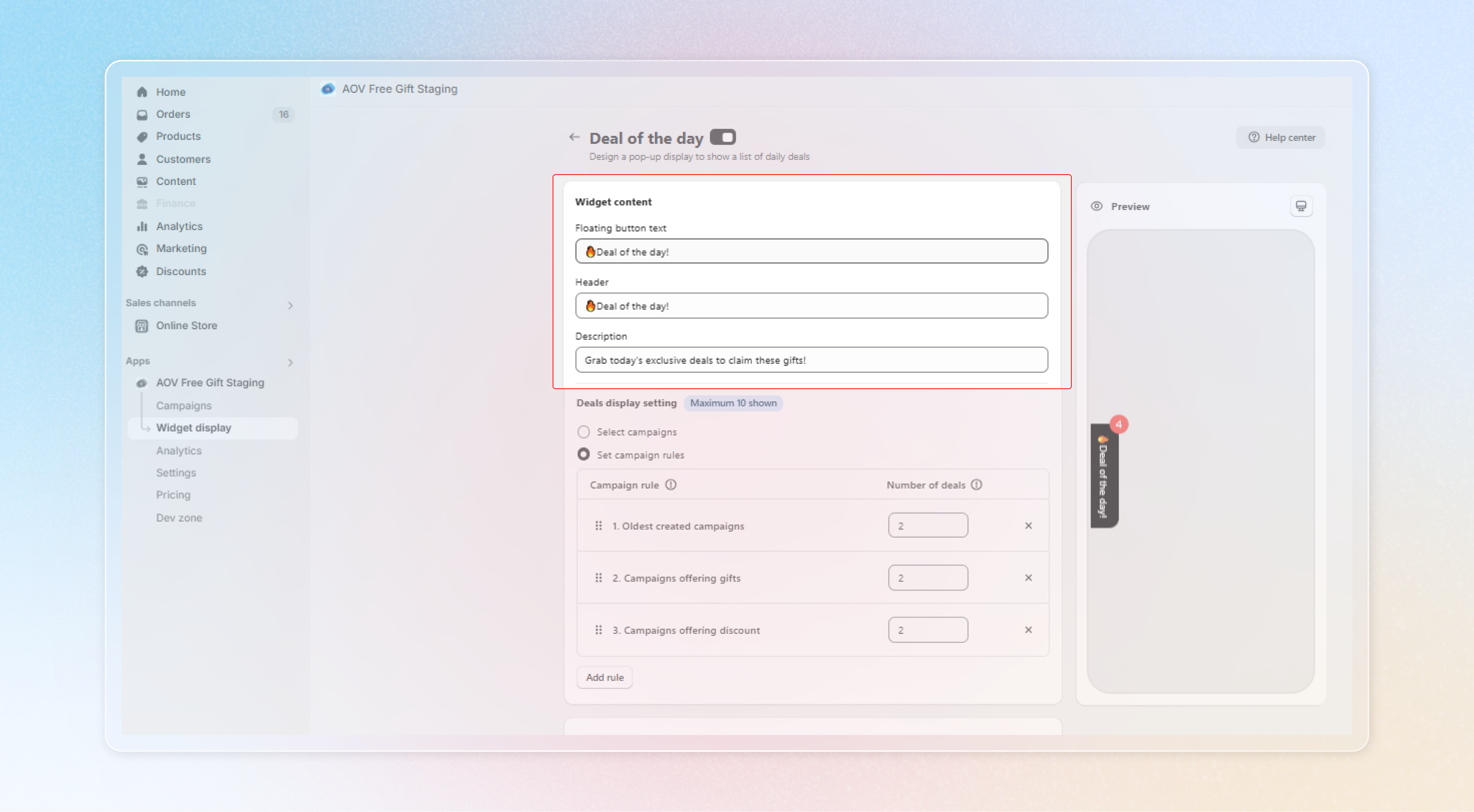Expand the Apps section chevron
The image size is (1474, 812).
(x=290, y=362)
